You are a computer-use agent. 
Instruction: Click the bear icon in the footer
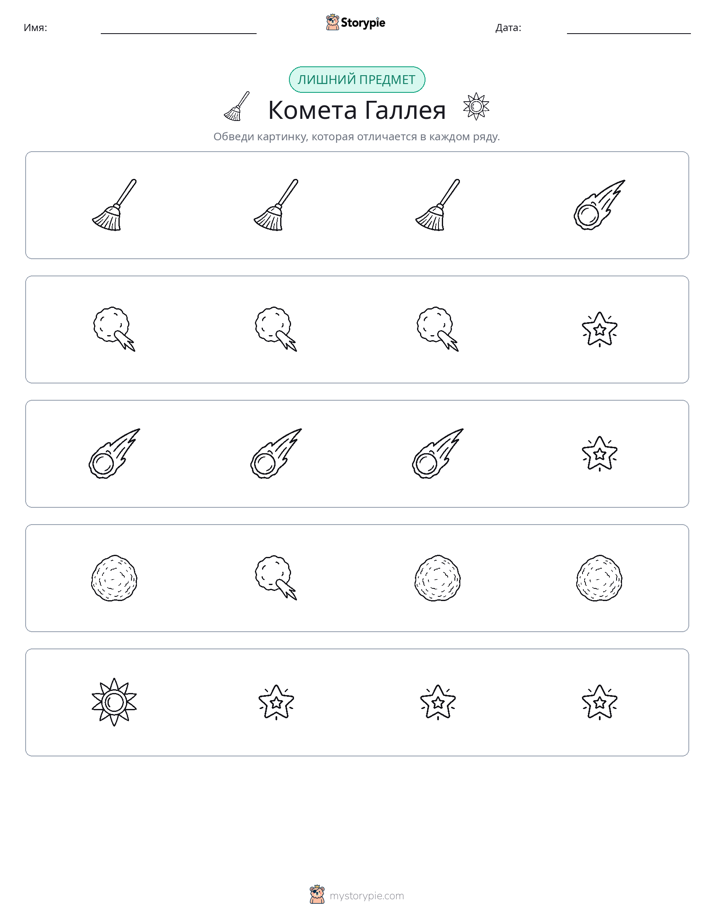click(317, 895)
